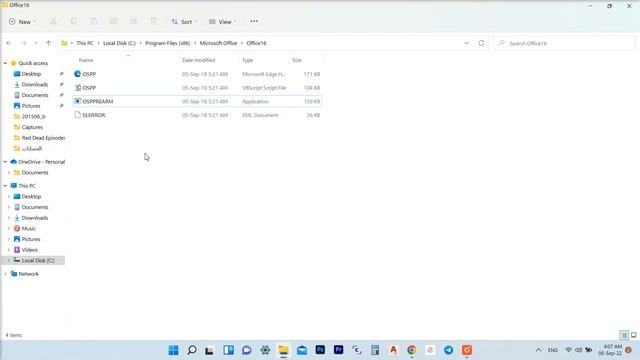The image size is (640, 360).
Task: Click in the Search Office16 field
Action: (x=565, y=43)
